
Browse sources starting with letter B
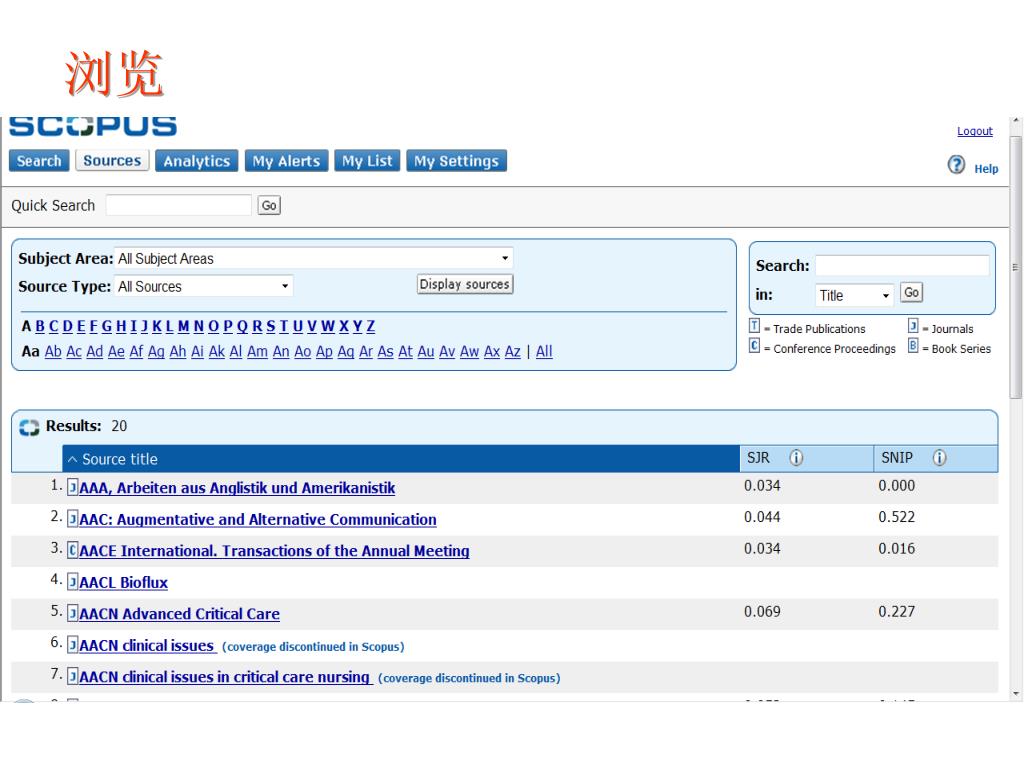(40, 326)
